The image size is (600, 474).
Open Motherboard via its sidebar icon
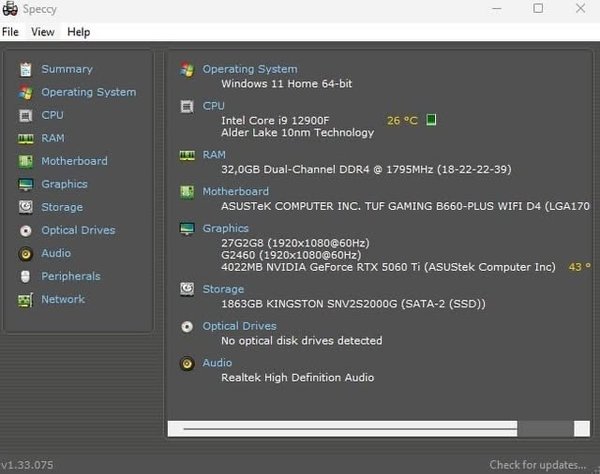coord(25,161)
